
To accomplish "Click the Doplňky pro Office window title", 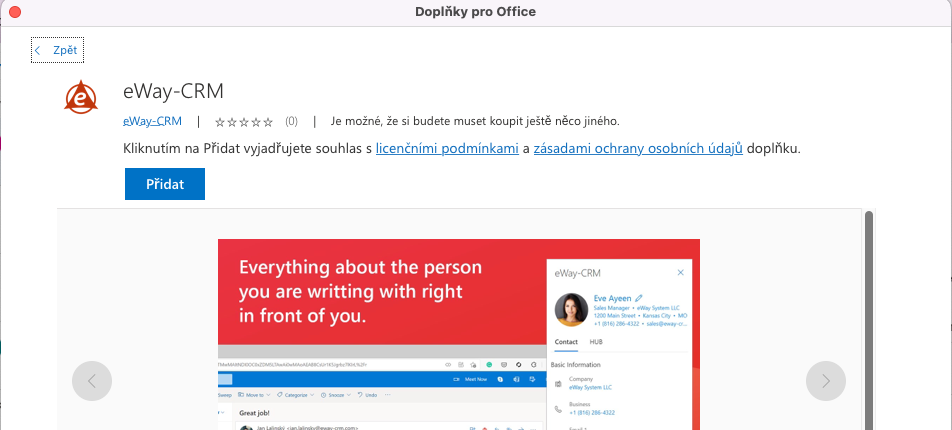I will (x=475, y=12).
